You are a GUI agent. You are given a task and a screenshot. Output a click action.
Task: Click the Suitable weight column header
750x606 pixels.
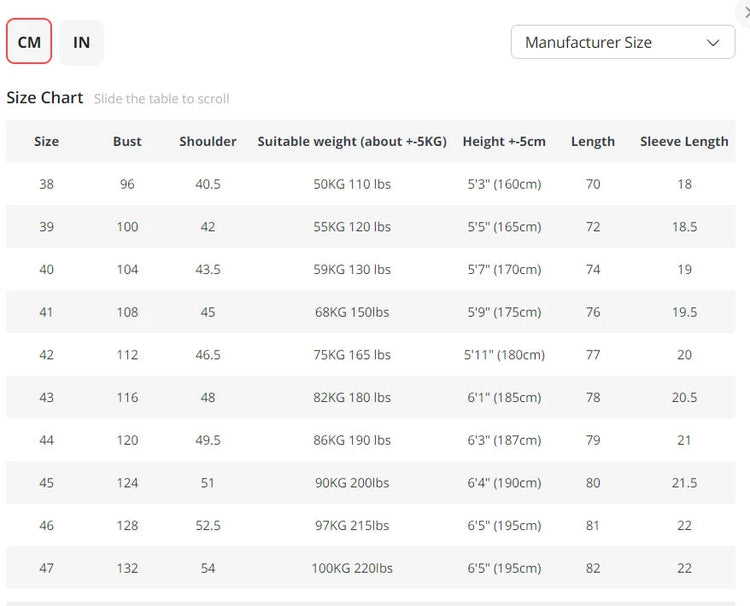click(x=352, y=141)
